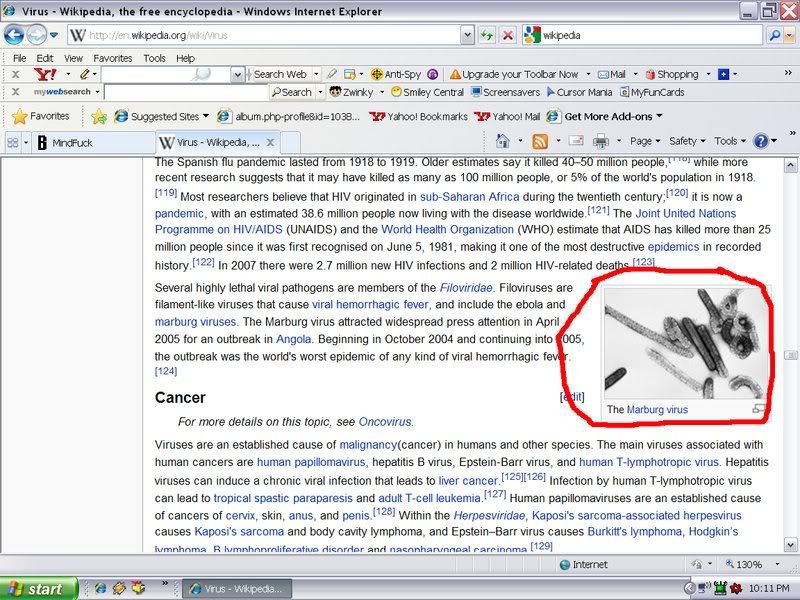
Task: Click the blue plus toolbar icon
Action: pos(723,74)
